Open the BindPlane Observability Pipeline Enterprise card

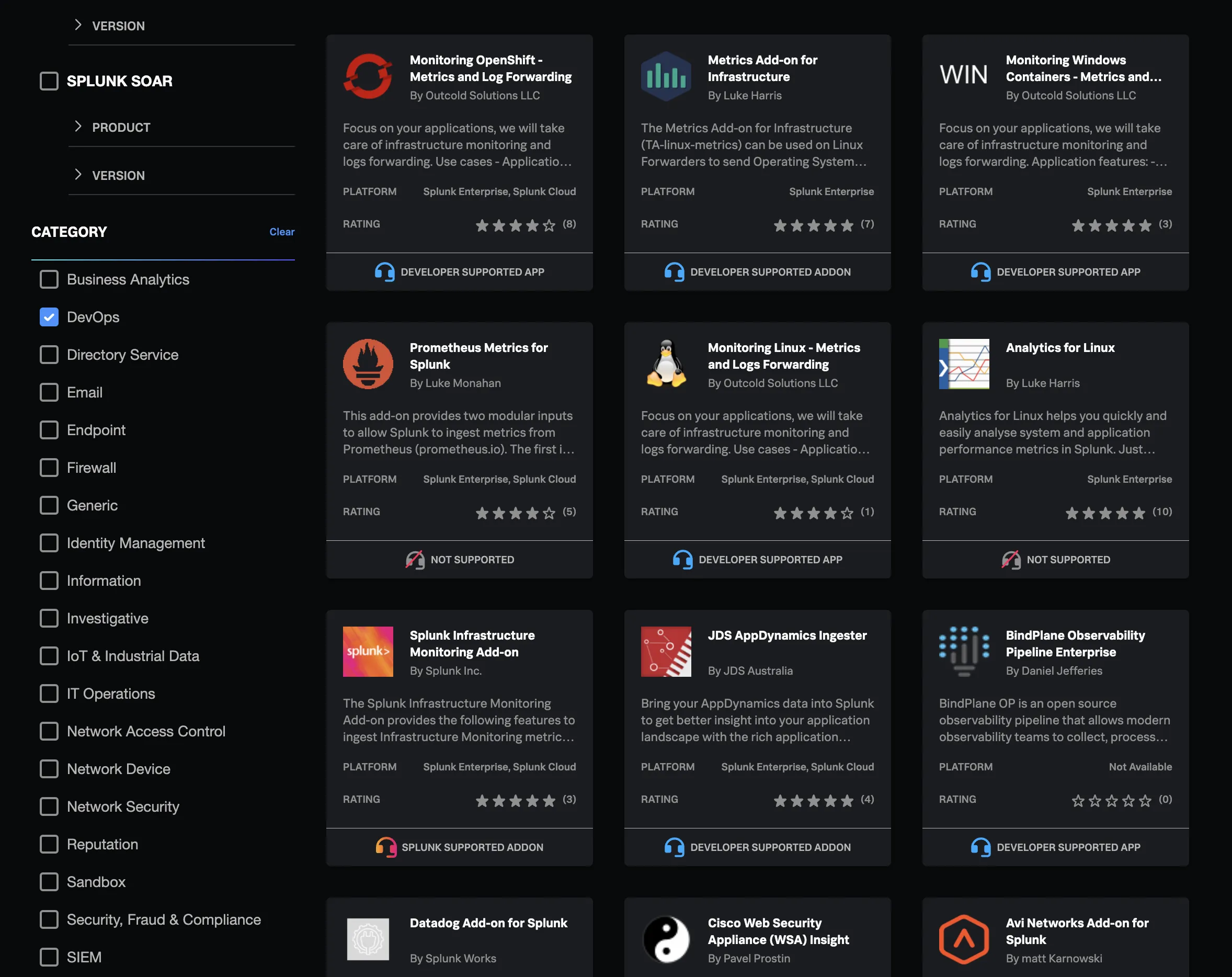point(1075,644)
